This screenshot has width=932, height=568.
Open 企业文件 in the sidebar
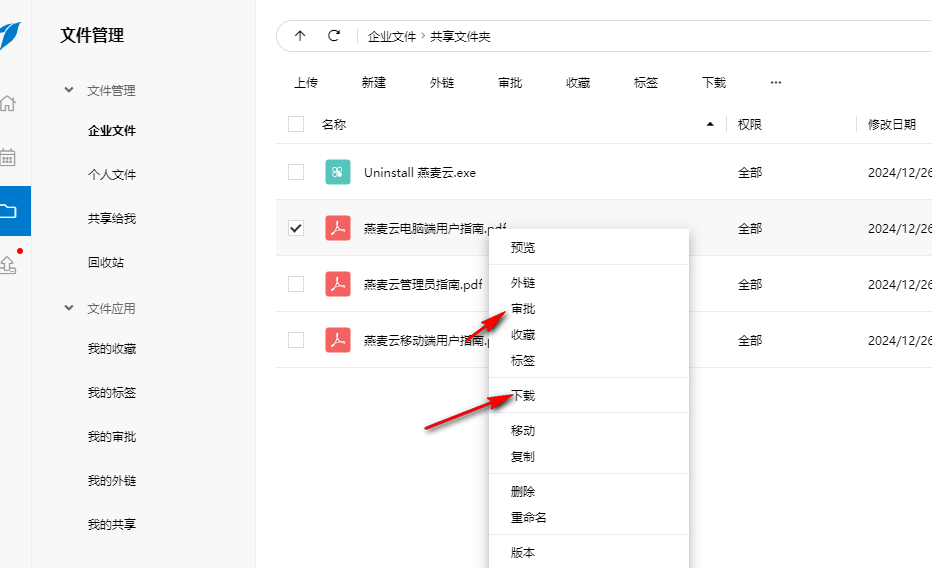(112, 131)
